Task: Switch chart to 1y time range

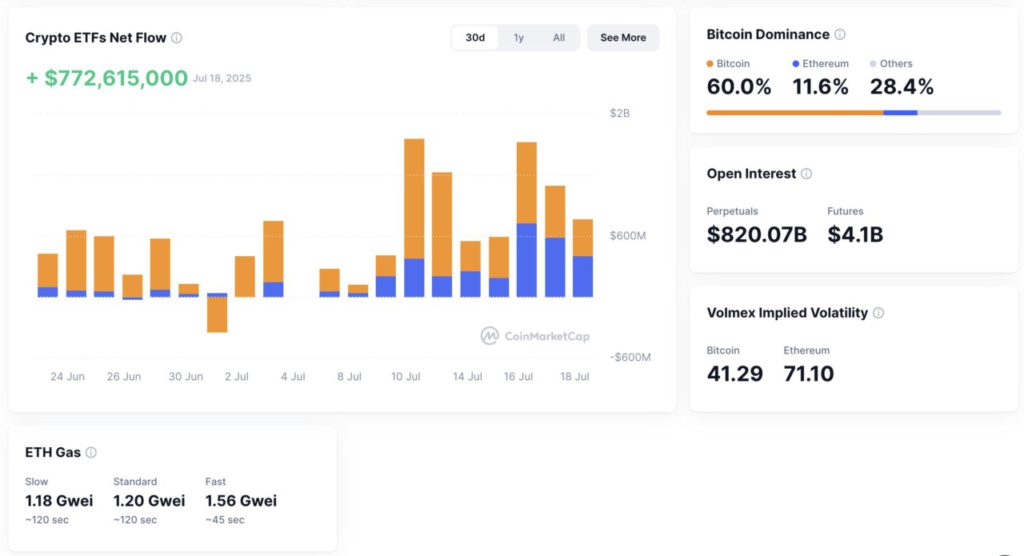Action: [518, 38]
